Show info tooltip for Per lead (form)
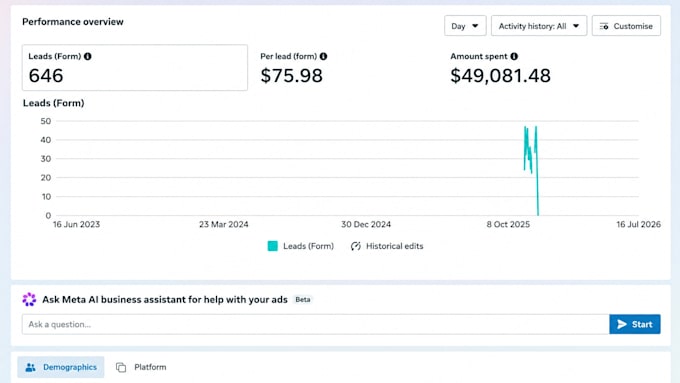The image size is (680, 383). pos(324,56)
